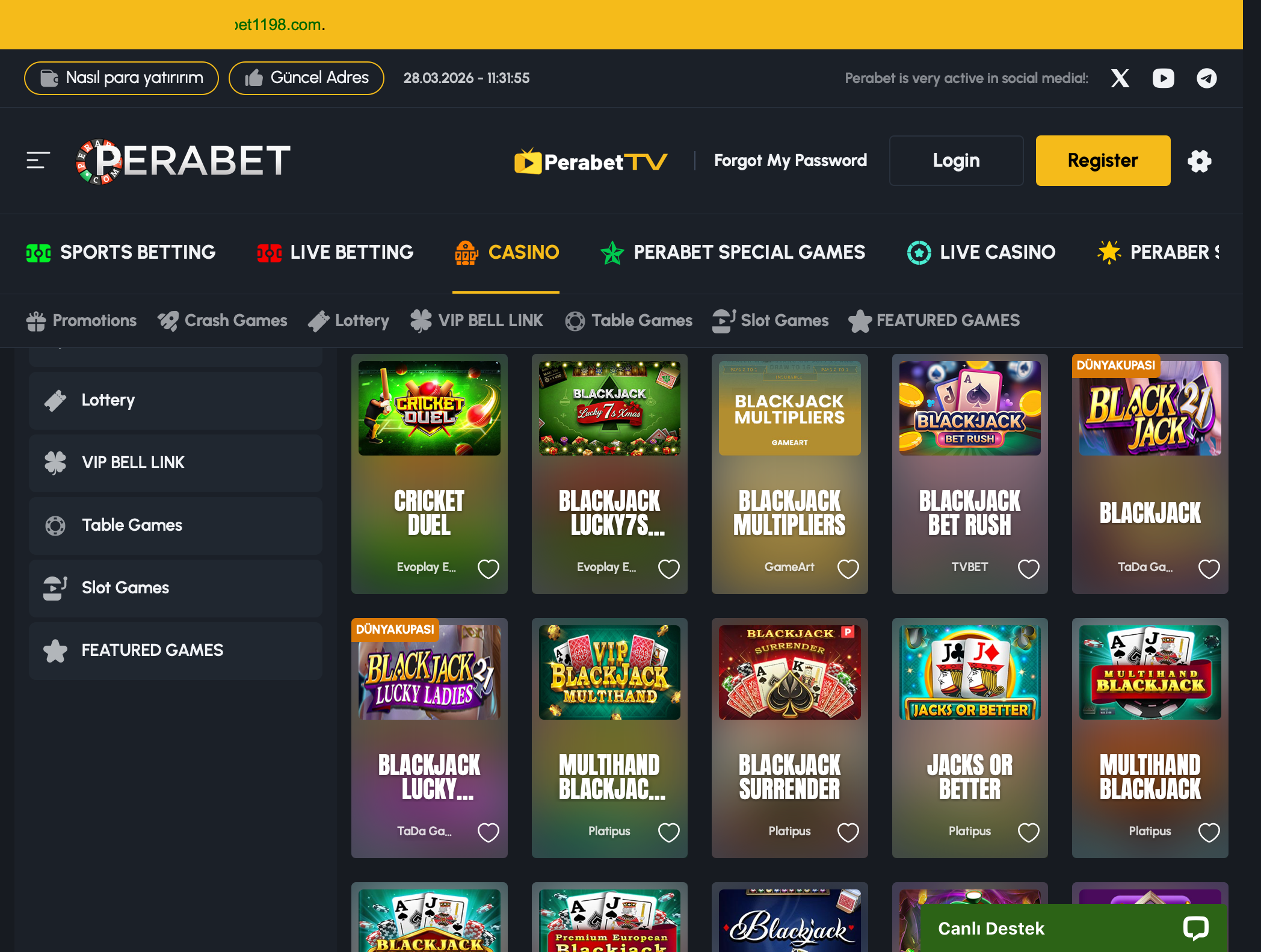Favorite the Multihand Blackjack card heart
This screenshot has width=1261, height=952.
(1209, 832)
